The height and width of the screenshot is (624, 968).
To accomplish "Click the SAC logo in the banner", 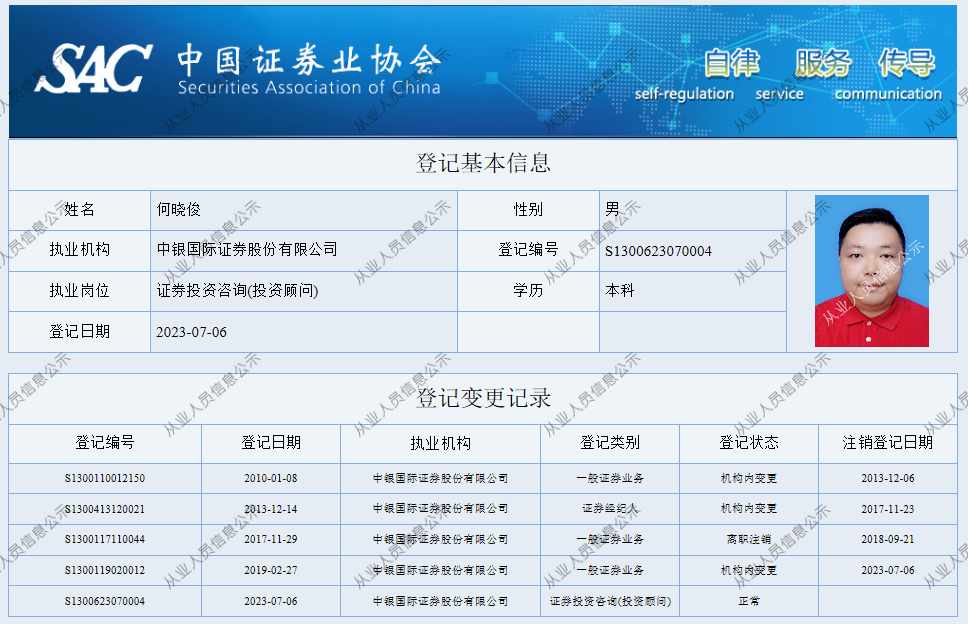I will coord(94,68).
